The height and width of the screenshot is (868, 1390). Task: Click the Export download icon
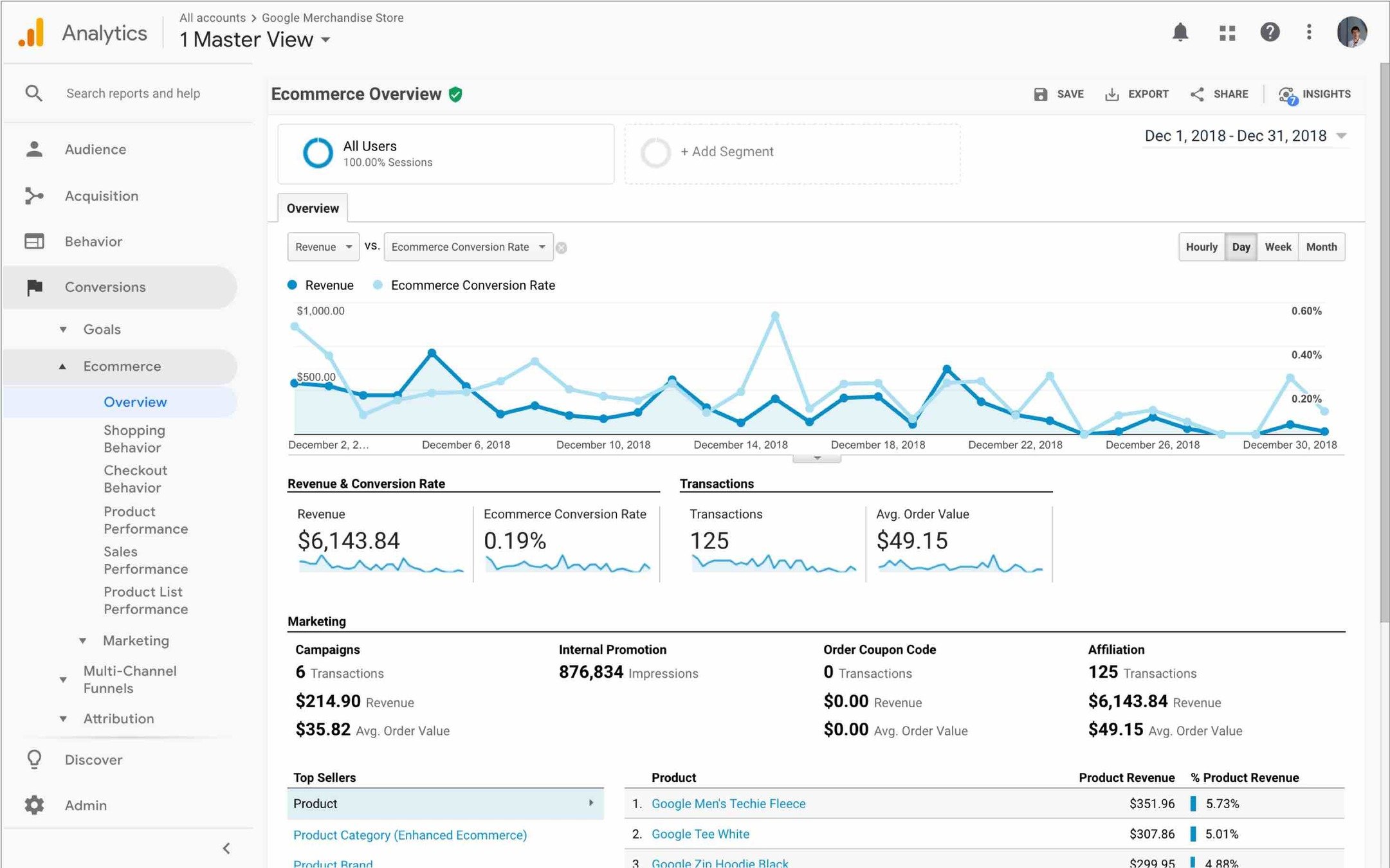pos(1111,95)
